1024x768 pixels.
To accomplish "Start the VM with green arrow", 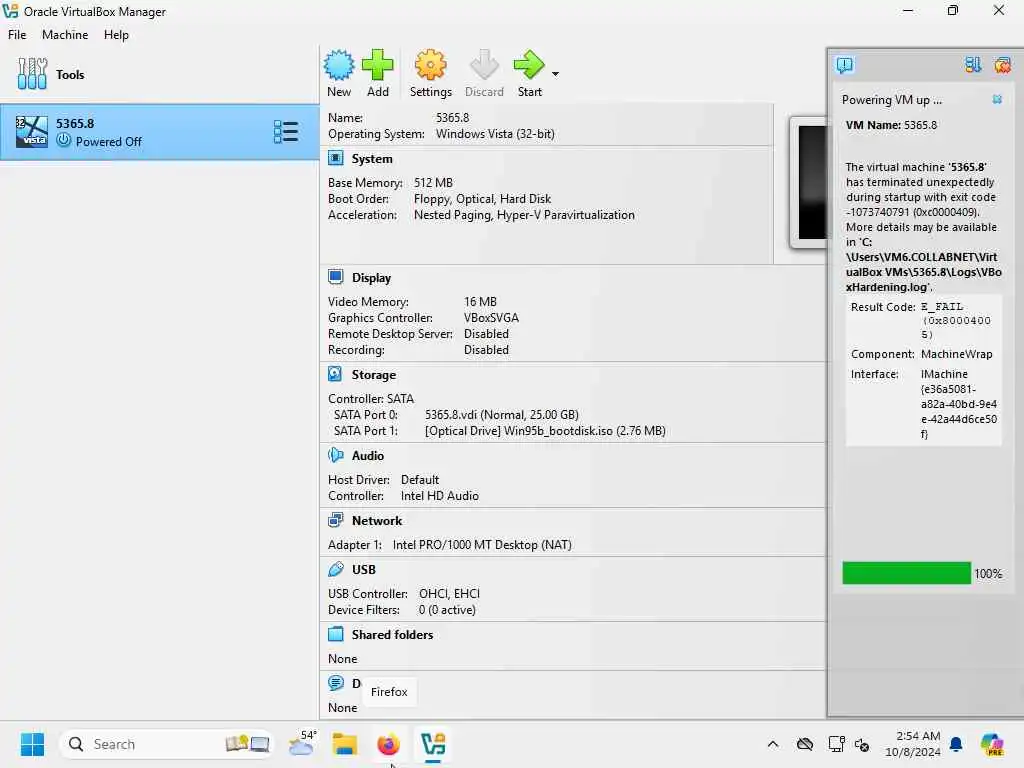I will tap(529, 65).
